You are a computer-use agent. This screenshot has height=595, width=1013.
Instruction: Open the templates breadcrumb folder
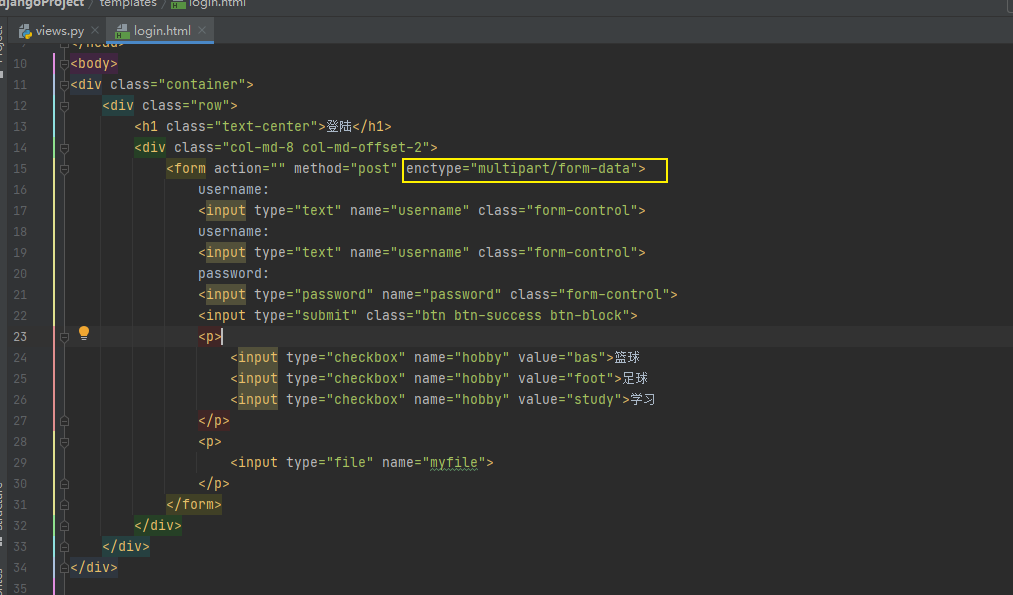[x=128, y=3]
